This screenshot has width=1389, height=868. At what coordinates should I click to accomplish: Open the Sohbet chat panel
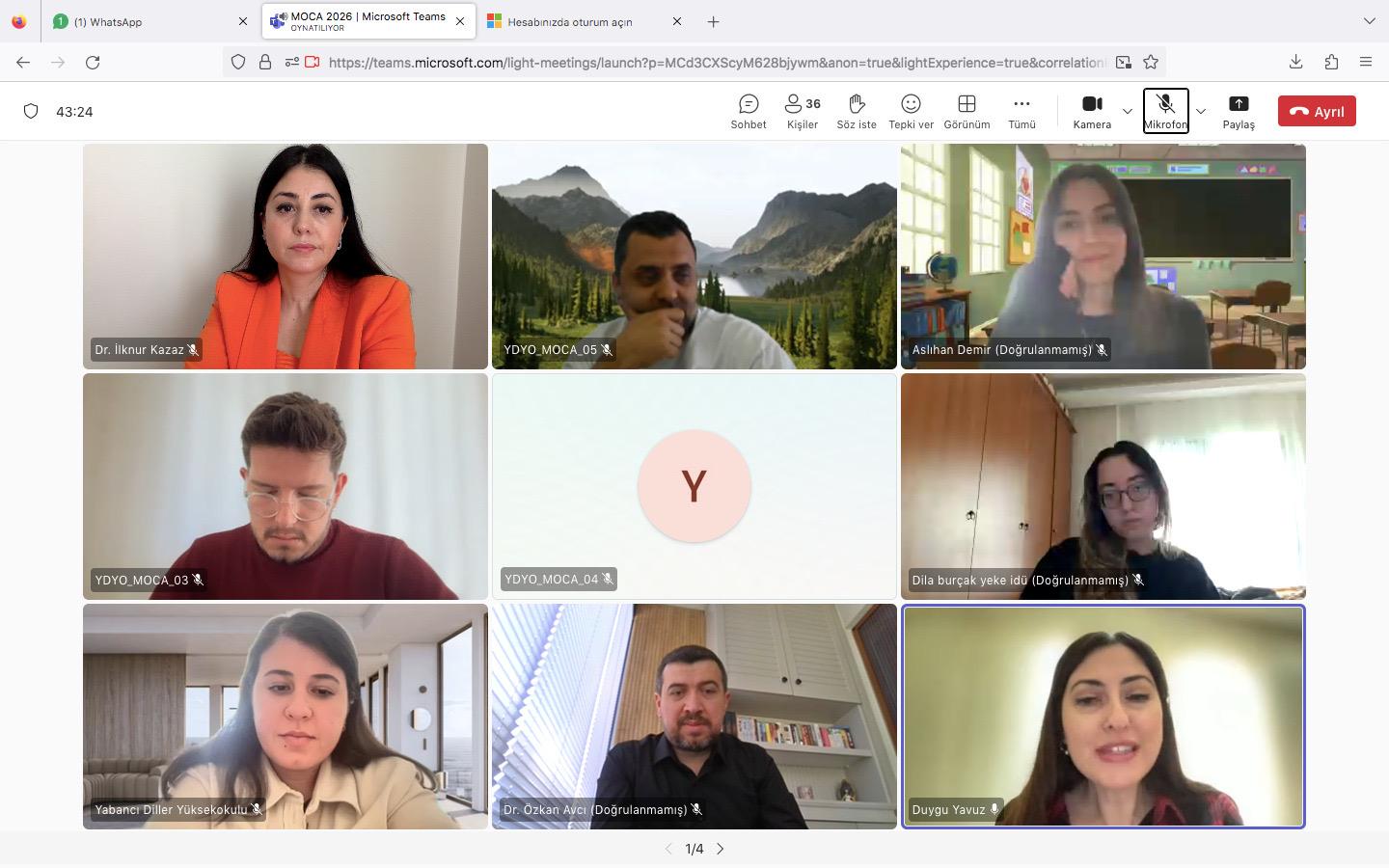[748, 111]
